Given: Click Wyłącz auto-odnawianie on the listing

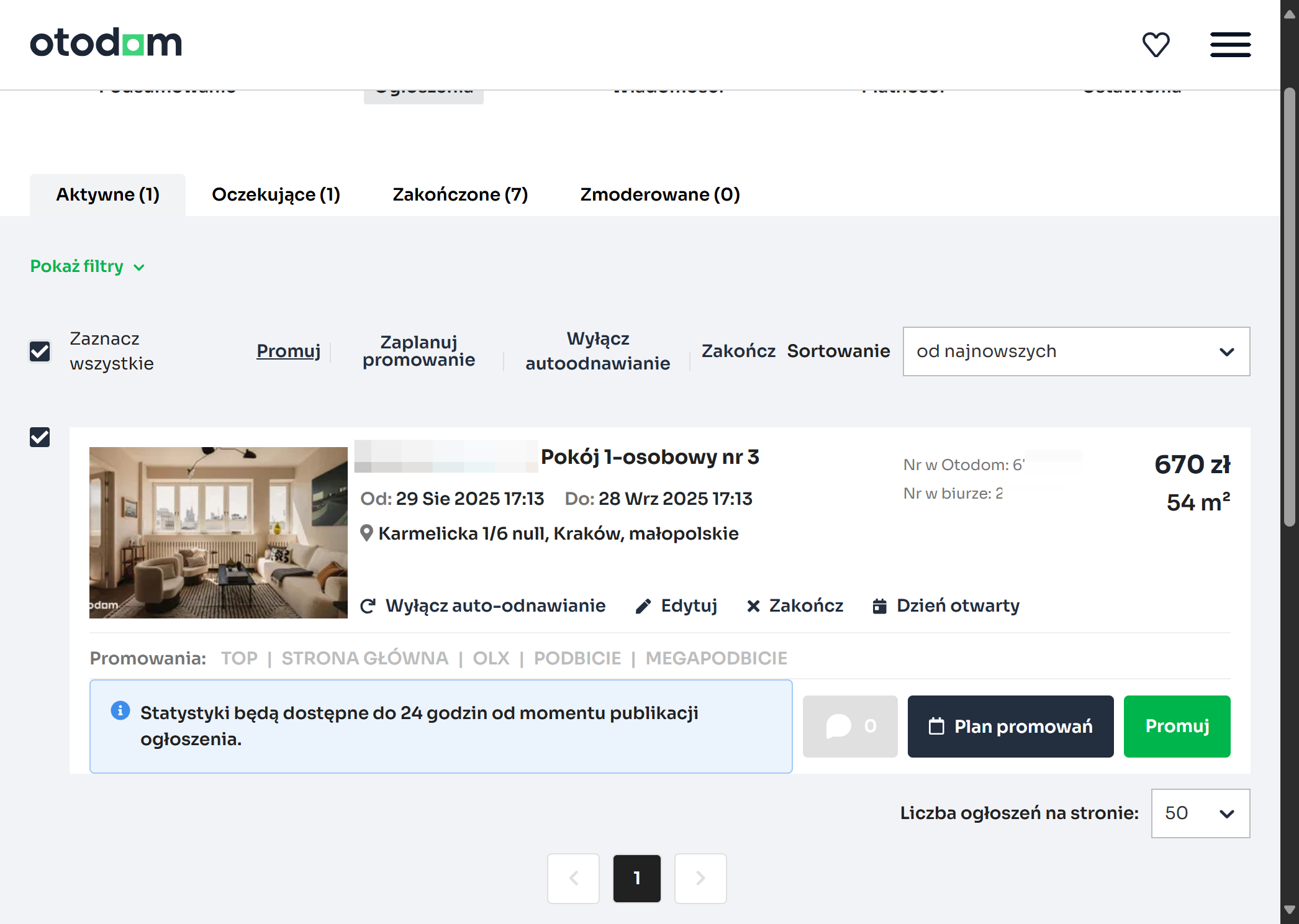Looking at the screenshot, I should 482,606.
